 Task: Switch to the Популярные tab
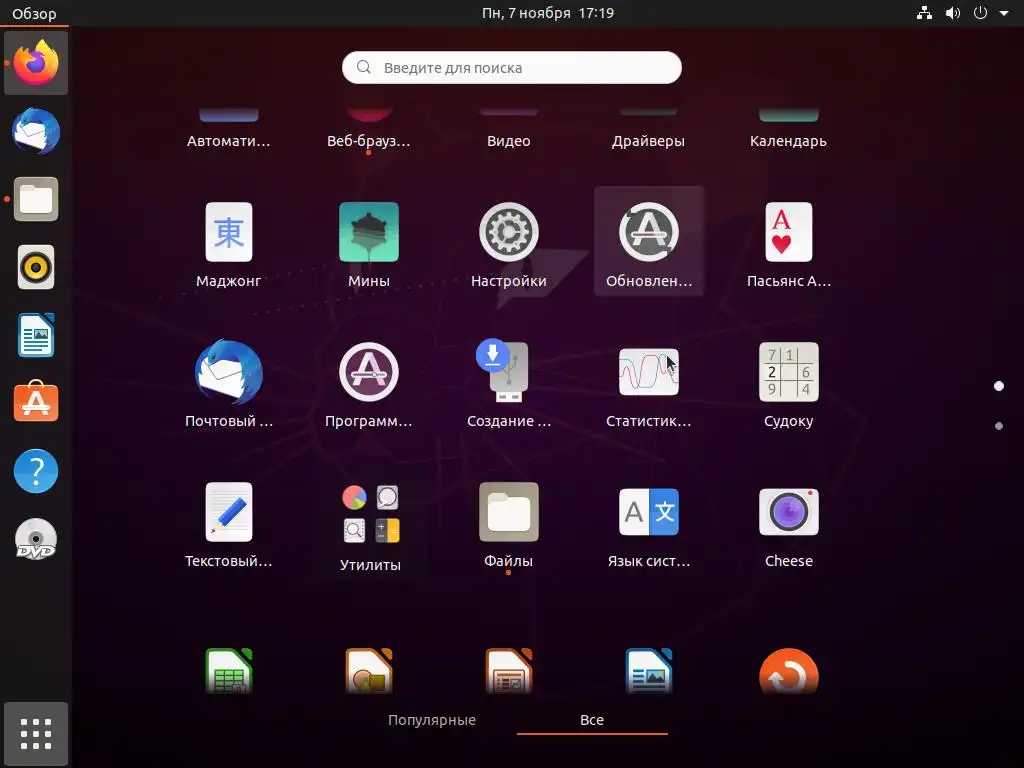432,720
